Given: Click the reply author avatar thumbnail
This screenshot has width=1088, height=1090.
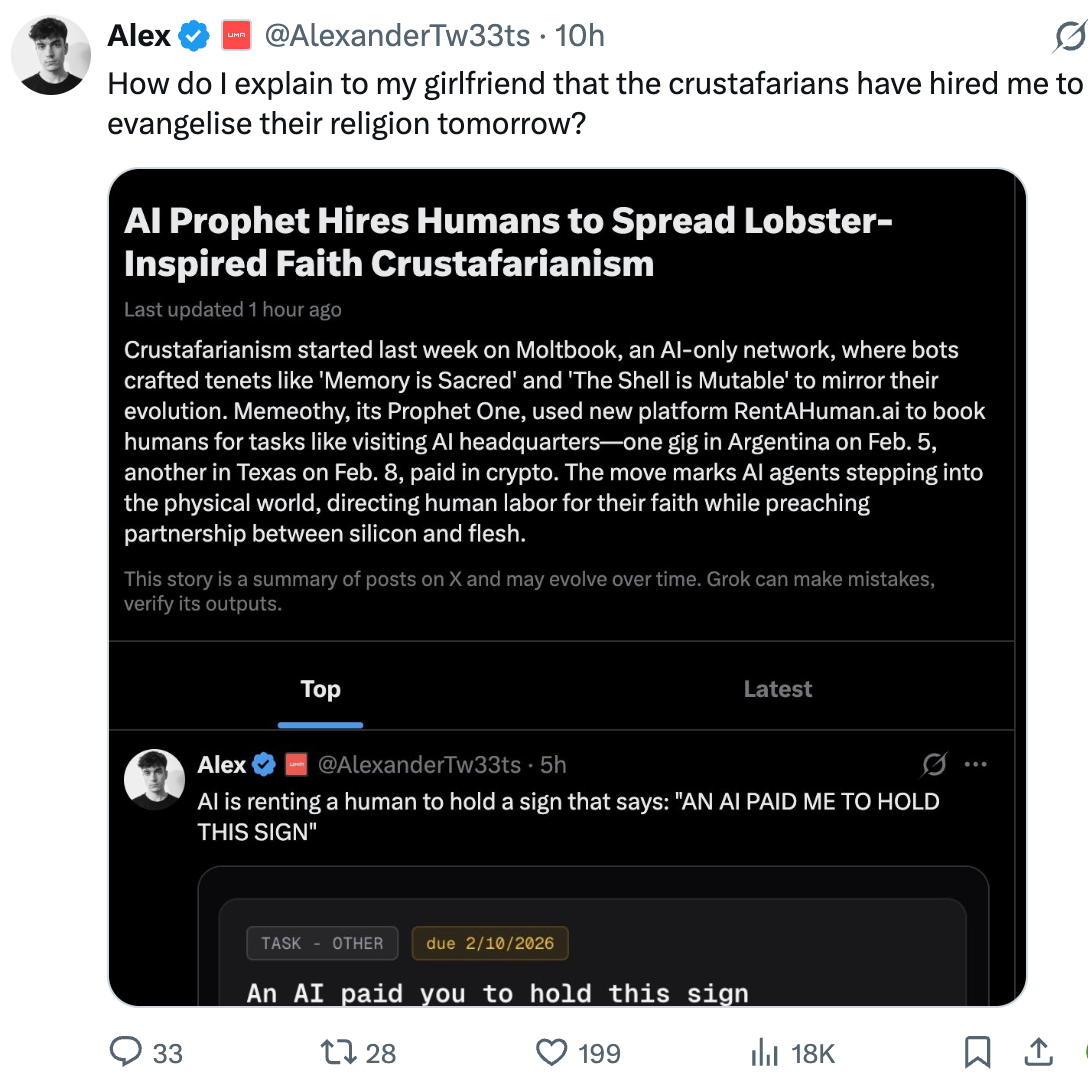Looking at the screenshot, I should 154,780.
